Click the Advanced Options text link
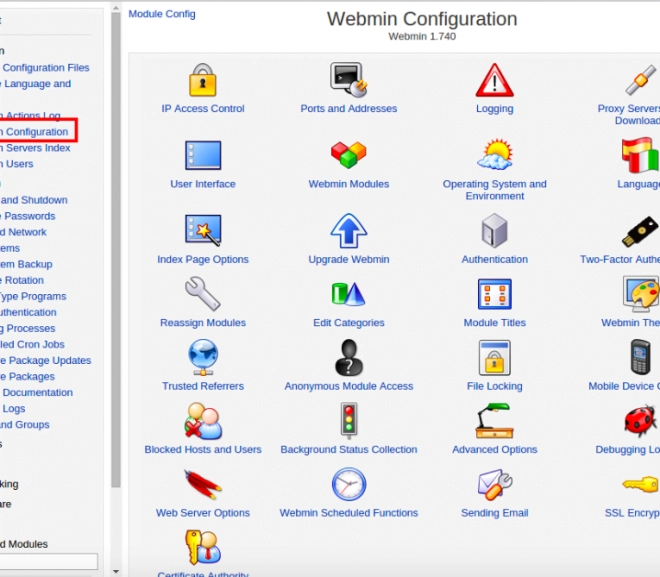This screenshot has width=660, height=577. pyautogui.click(x=495, y=449)
